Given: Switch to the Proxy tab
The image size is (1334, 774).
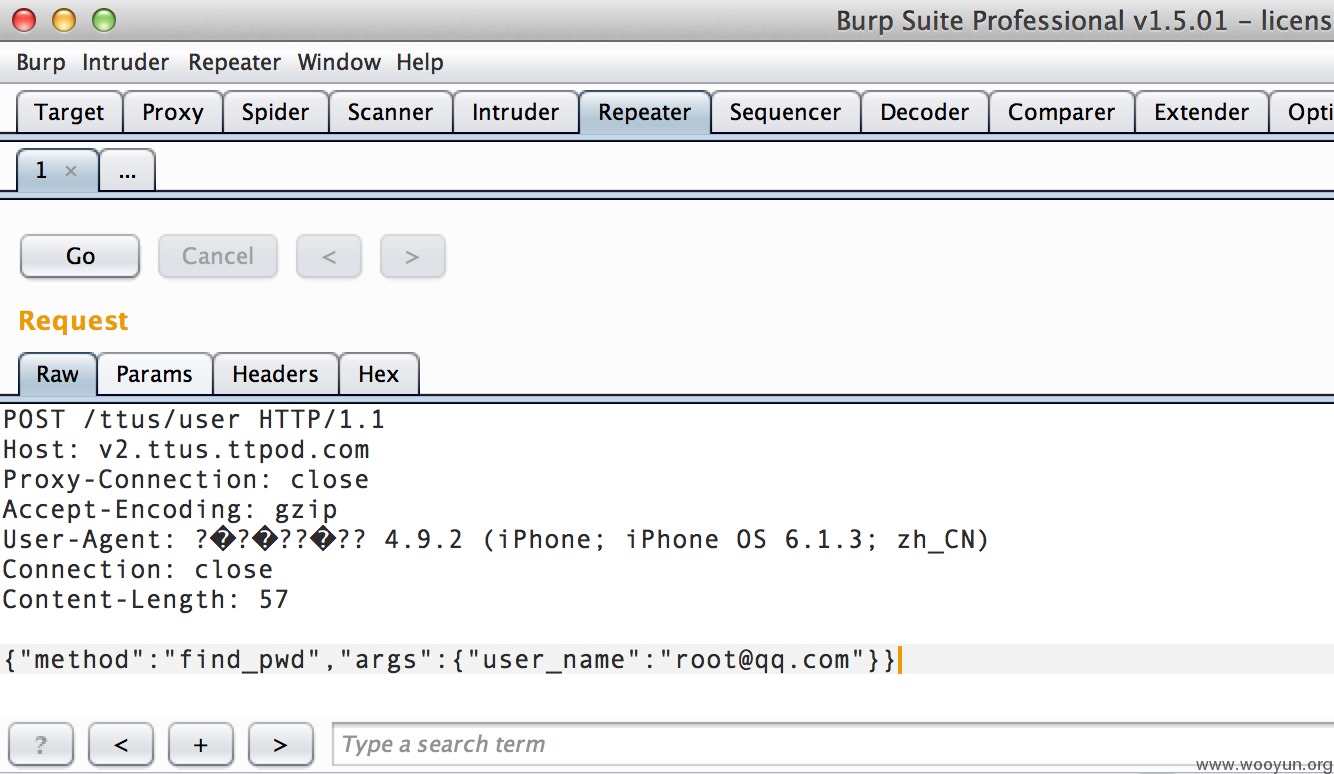Looking at the screenshot, I should pos(172,112).
